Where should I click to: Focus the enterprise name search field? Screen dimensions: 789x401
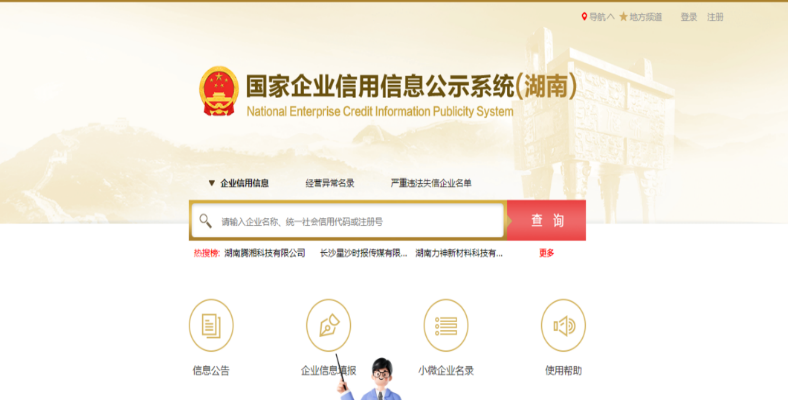pyautogui.click(x=347, y=221)
